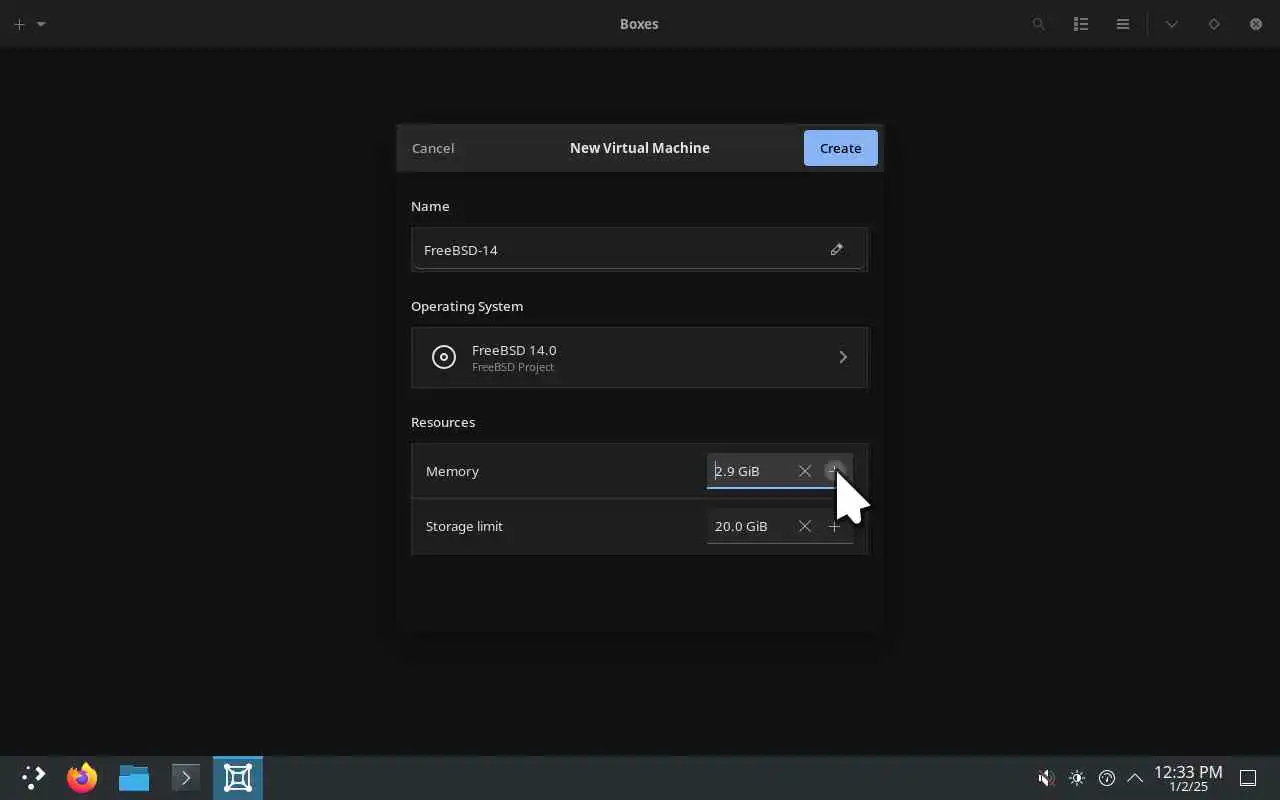
Task: Open the hamburger main menu
Action: [1123, 24]
